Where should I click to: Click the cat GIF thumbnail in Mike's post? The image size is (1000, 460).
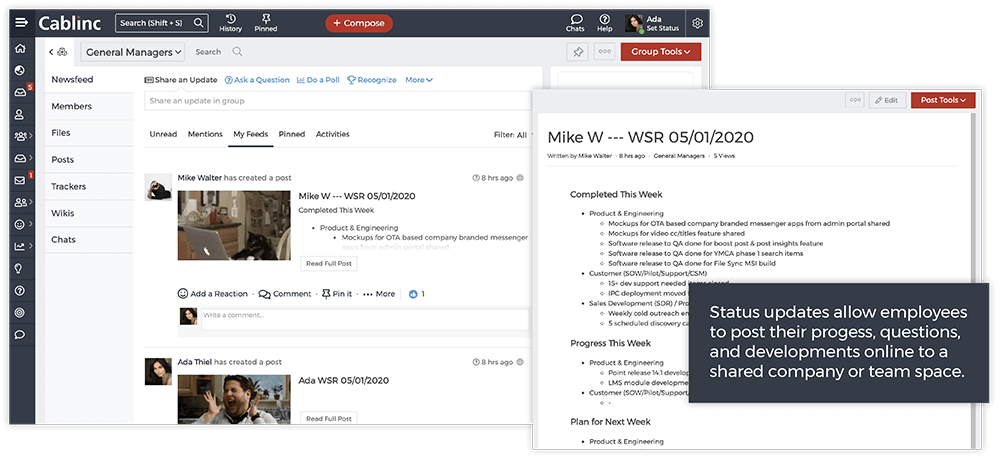235,225
